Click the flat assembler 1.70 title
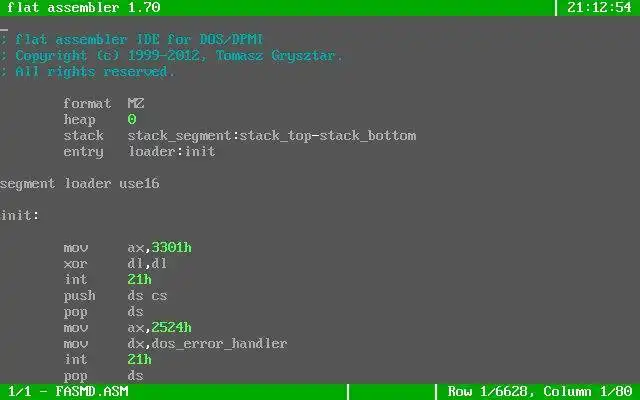Viewport: 640px width, 400px height. click(x=84, y=7)
